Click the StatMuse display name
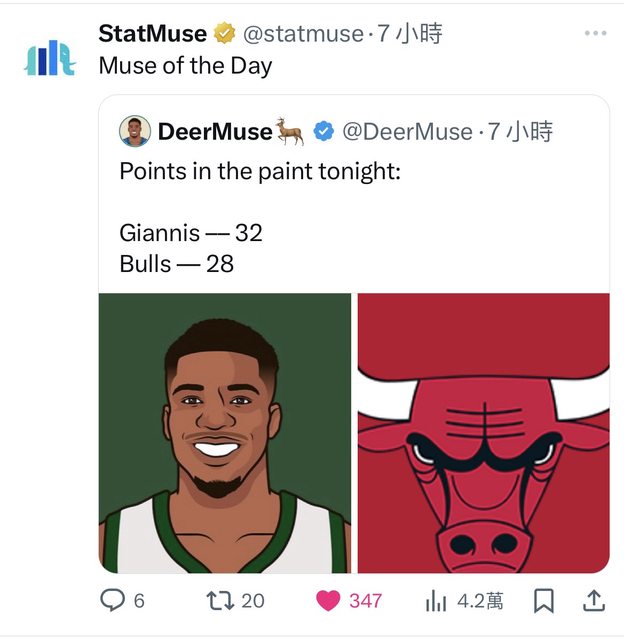This screenshot has height=640, width=624. 152,33
